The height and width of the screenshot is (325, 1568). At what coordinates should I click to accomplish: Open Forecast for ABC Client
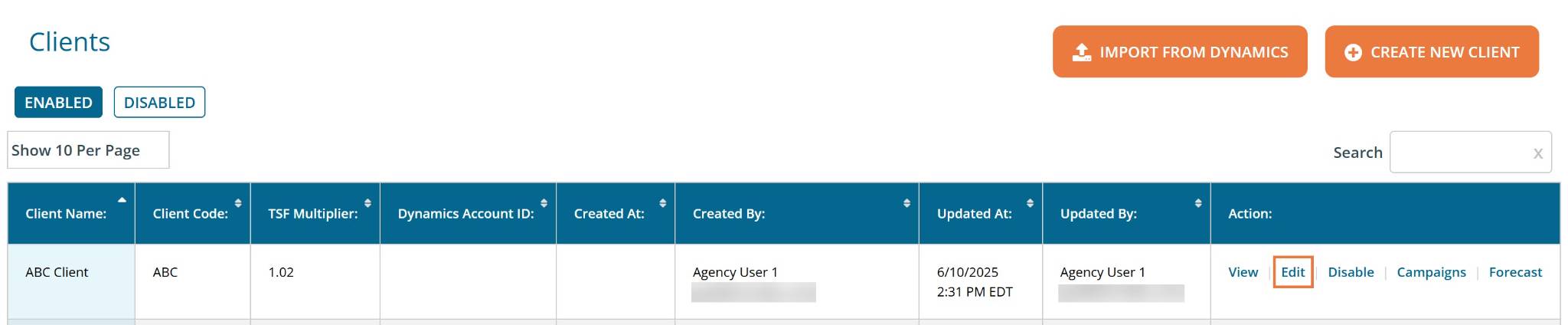[x=1515, y=272]
